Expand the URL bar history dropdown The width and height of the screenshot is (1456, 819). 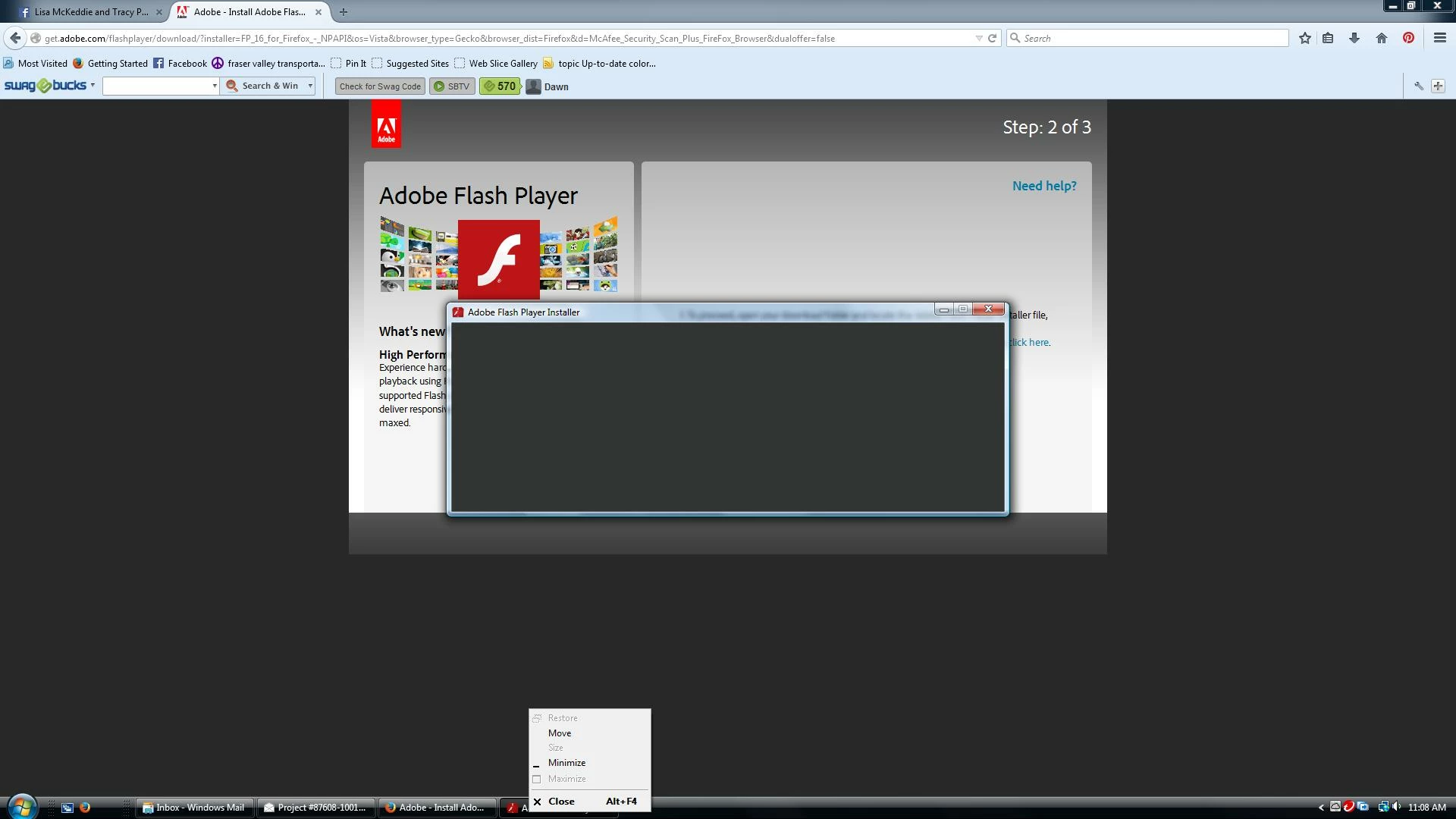[x=978, y=38]
